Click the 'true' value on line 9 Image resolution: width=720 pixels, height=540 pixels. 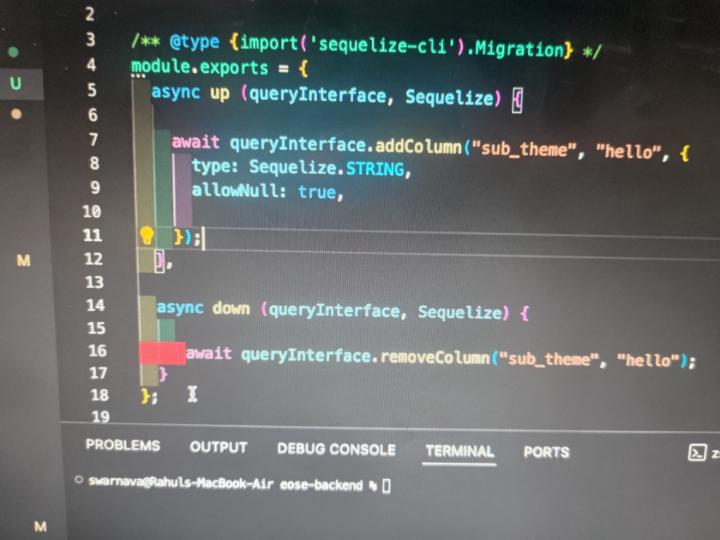point(317,191)
